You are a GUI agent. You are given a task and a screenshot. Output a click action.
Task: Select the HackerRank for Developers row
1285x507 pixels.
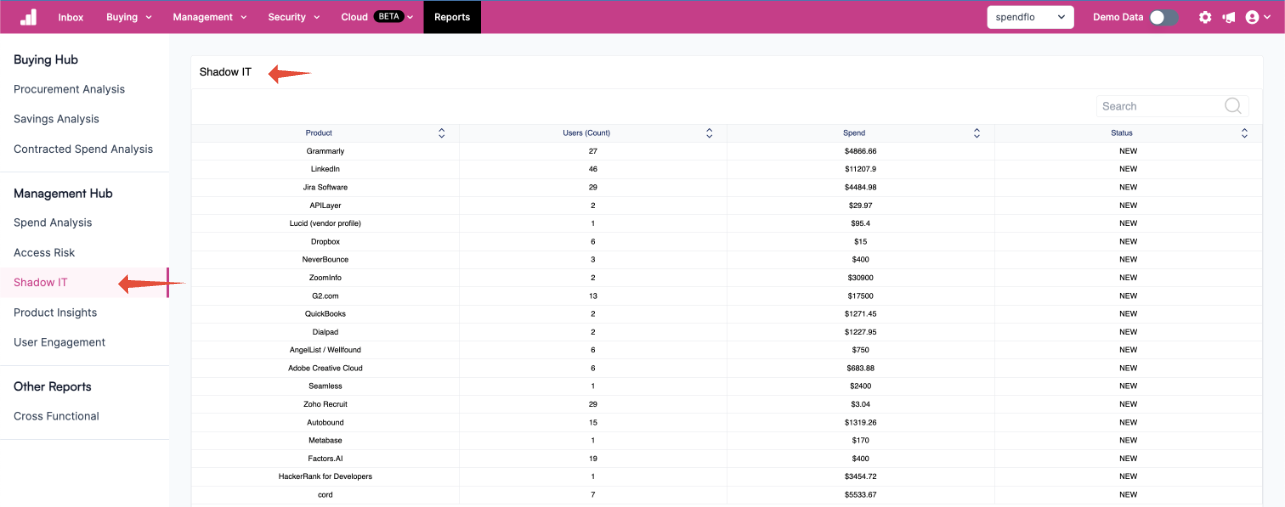pyautogui.click(x=727, y=476)
